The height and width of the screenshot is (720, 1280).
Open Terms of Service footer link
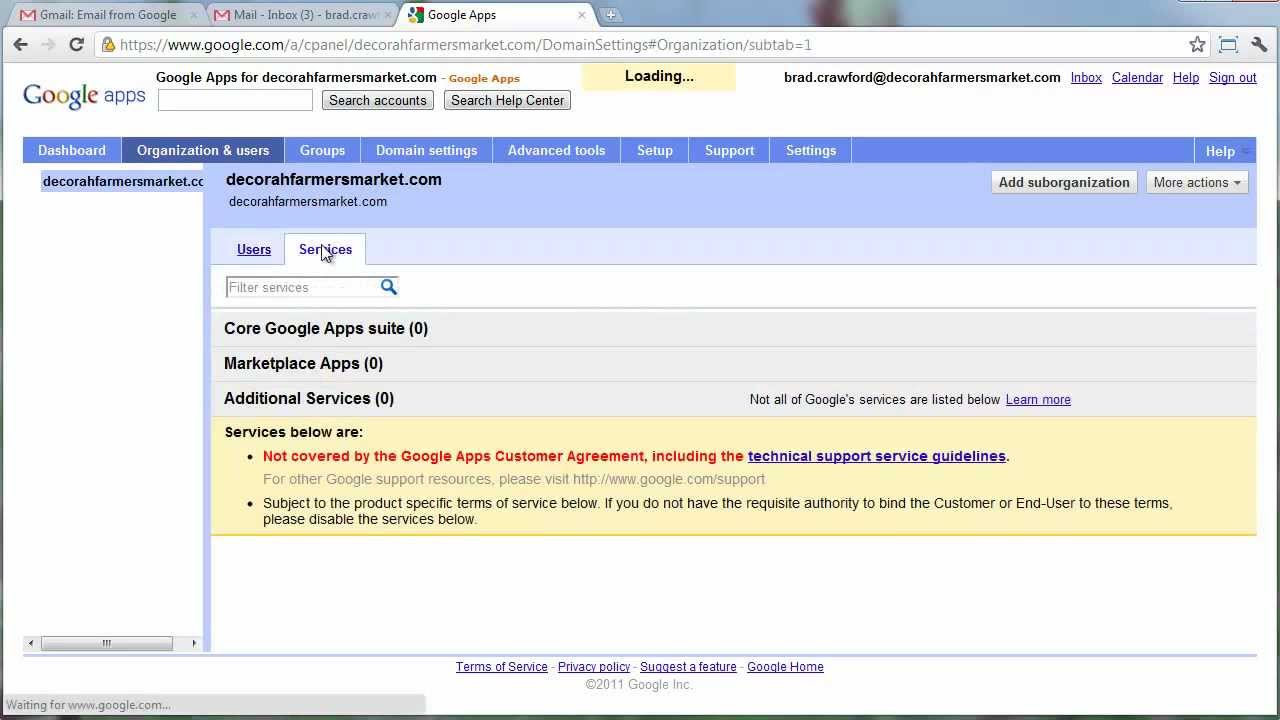(x=502, y=667)
